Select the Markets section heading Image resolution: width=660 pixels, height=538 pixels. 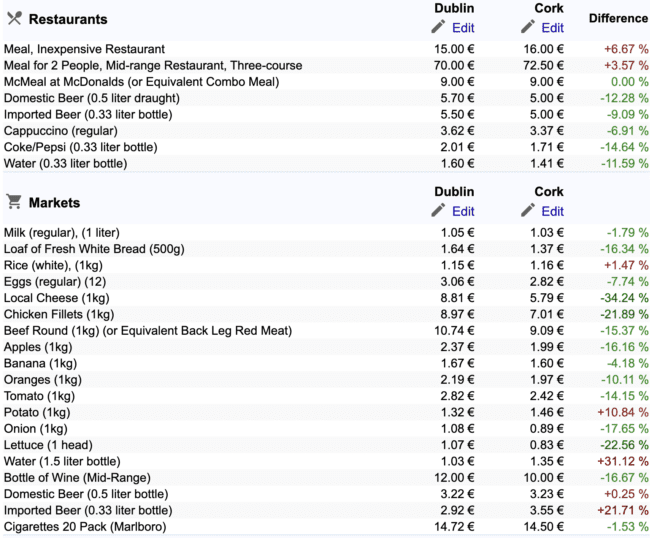click(54, 203)
